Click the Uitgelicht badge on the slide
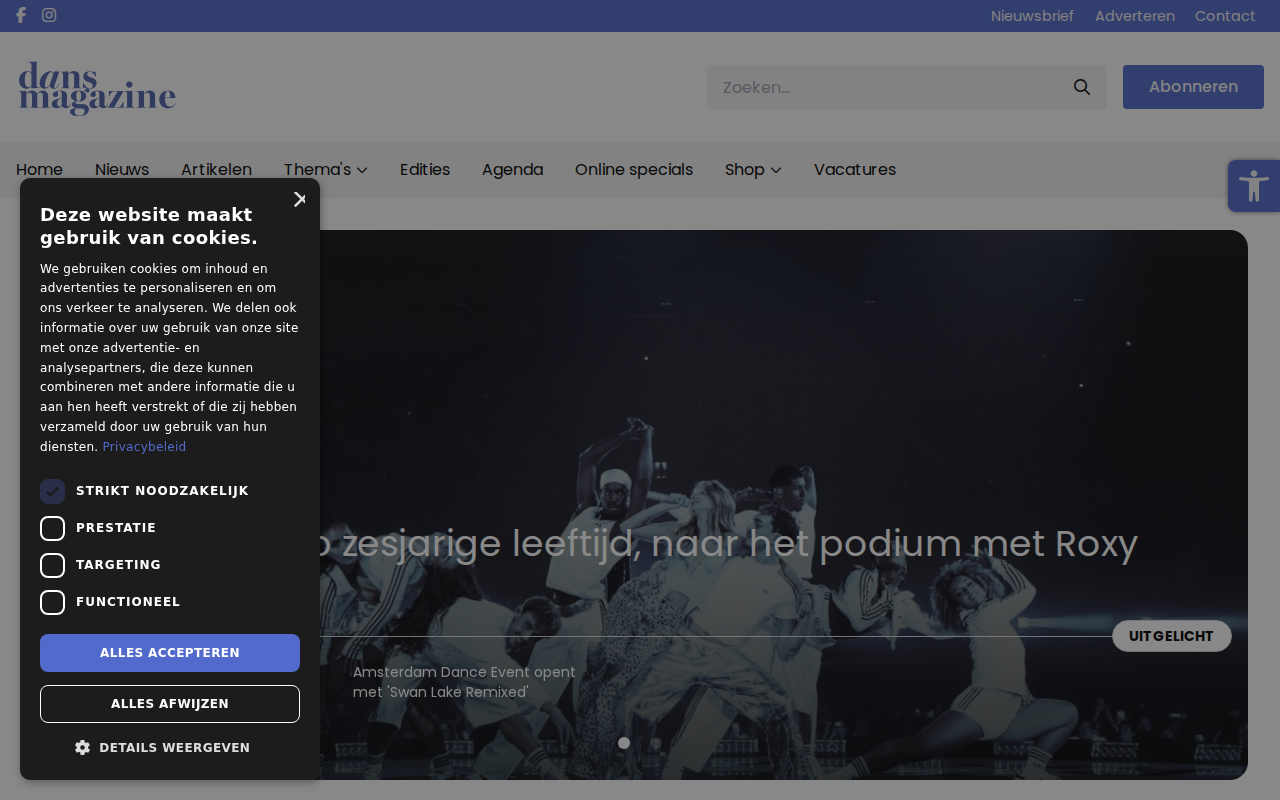Image resolution: width=1280 pixels, height=800 pixels. [x=1171, y=636]
